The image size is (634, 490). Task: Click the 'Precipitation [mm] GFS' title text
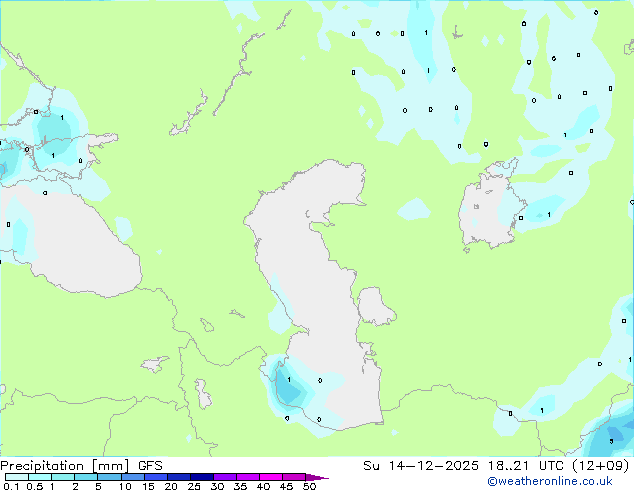coord(81,466)
